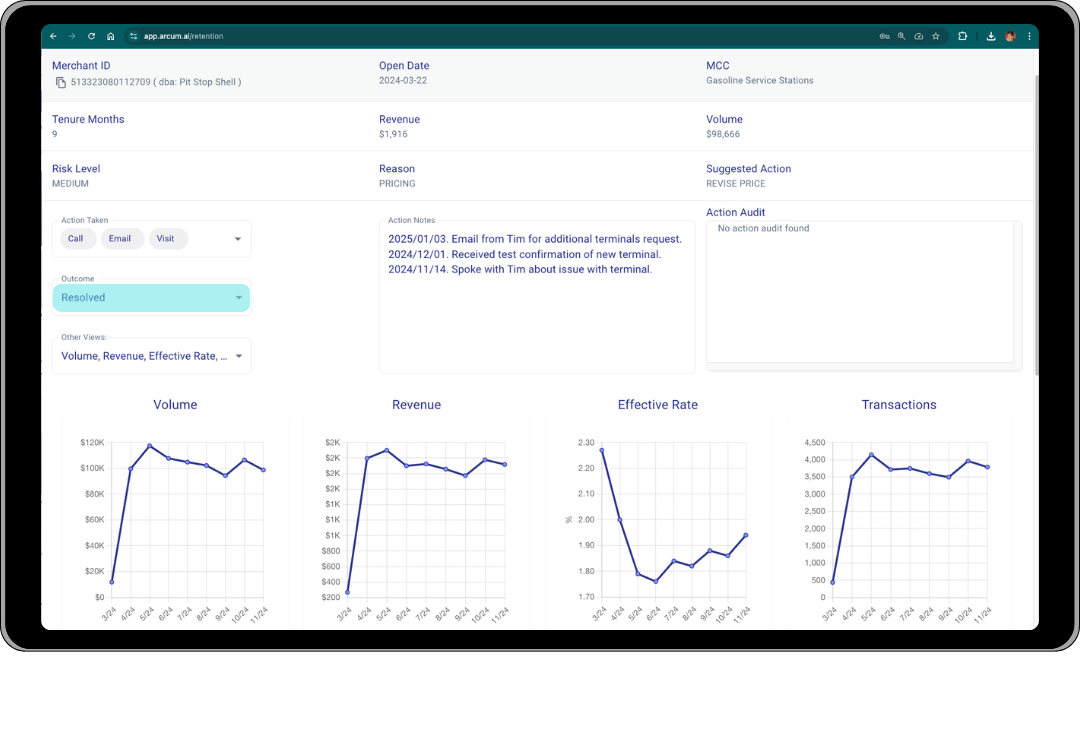The width and height of the screenshot is (1080, 740).
Task: Click the Suggested Action value REVISE PRICE
Action: click(736, 184)
